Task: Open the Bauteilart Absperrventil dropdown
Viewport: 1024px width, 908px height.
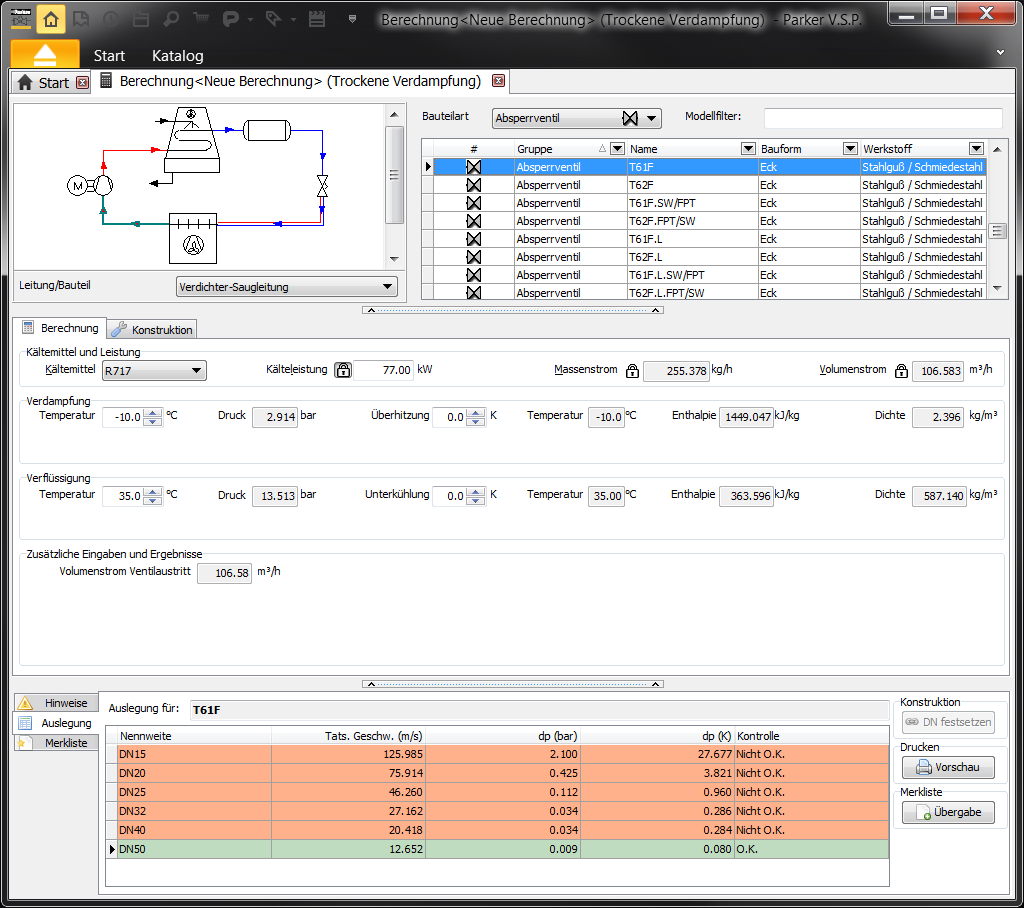Action: tap(577, 118)
